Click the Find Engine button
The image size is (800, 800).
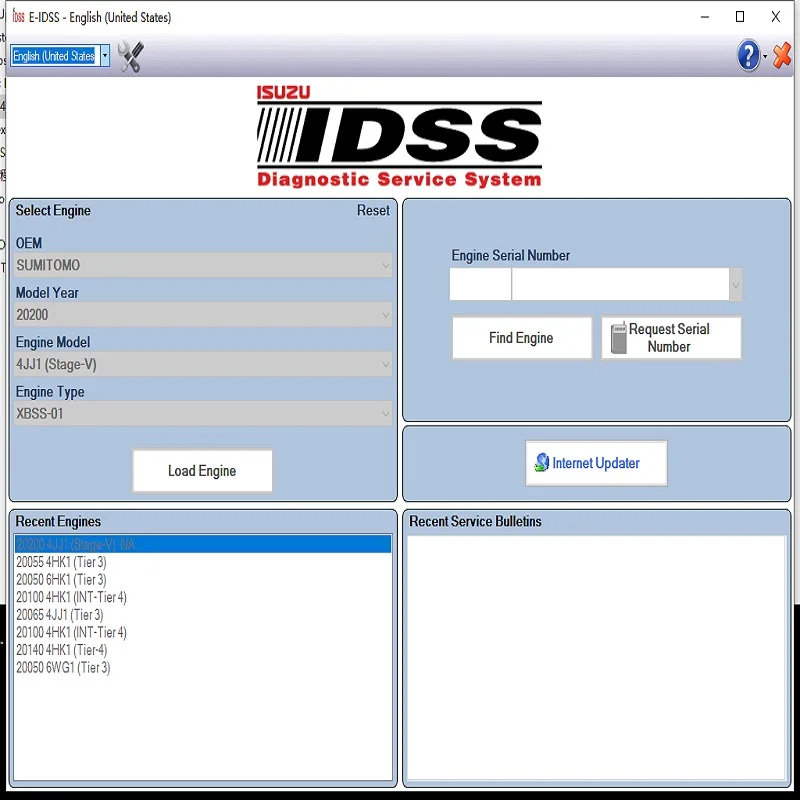click(522, 338)
